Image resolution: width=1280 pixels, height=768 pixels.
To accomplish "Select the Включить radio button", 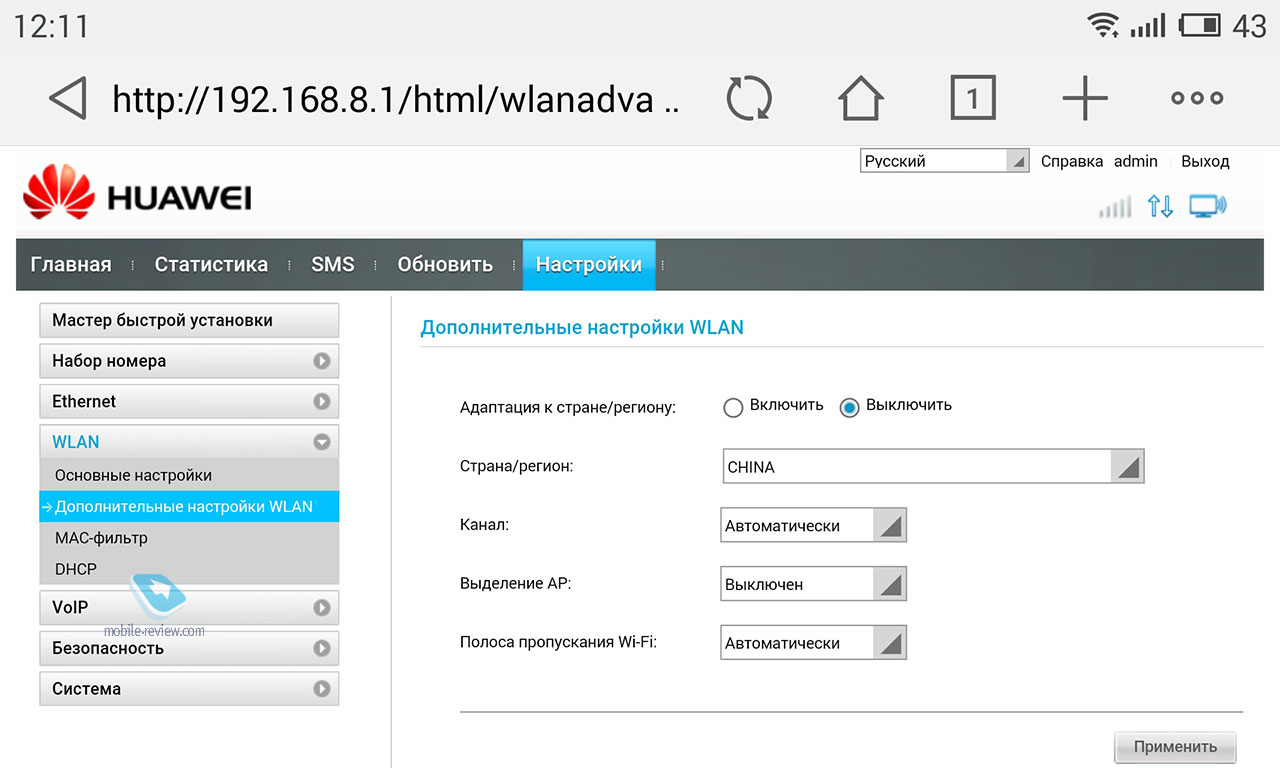I will 733,407.
